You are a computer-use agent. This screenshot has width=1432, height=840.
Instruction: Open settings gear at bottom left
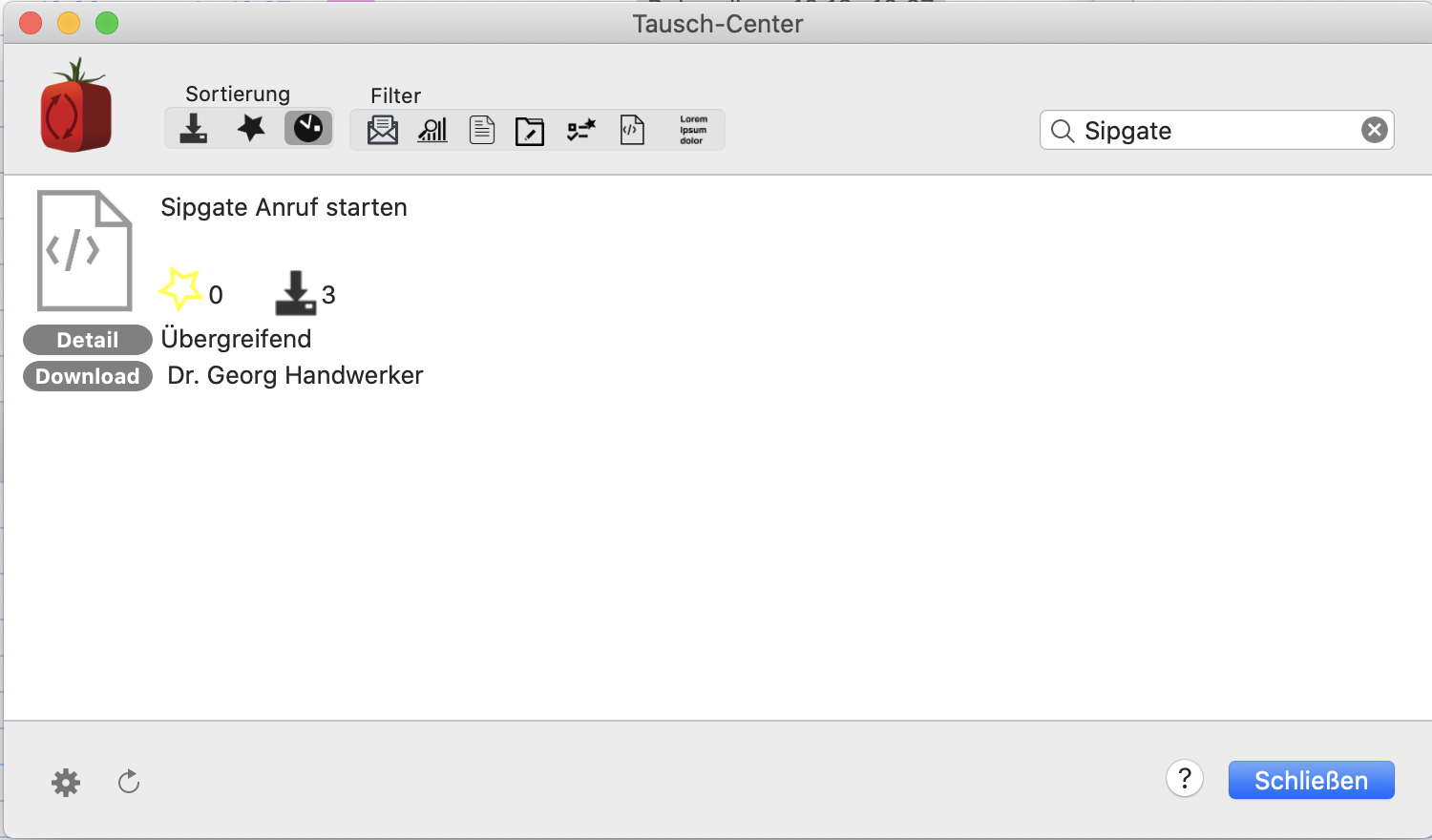66,784
